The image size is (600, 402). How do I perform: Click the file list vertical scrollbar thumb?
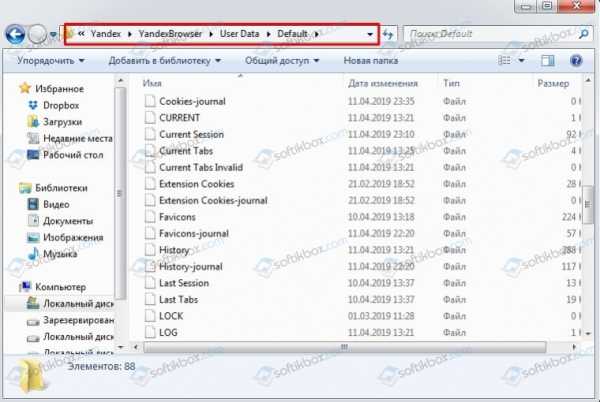pyautogui.click(x=588, y=204)
